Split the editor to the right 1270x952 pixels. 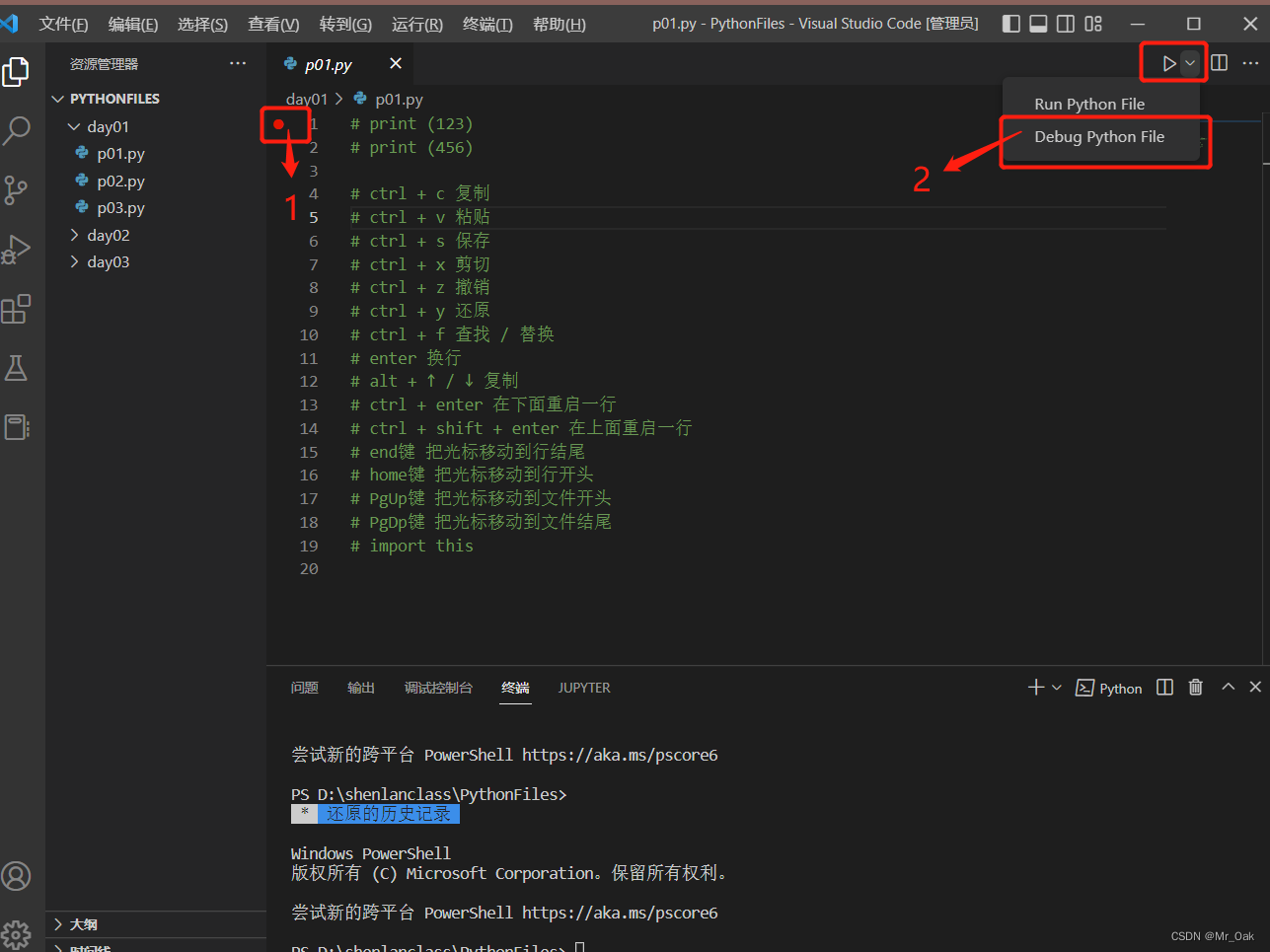pyautogui.click(x=1220, y=63)
